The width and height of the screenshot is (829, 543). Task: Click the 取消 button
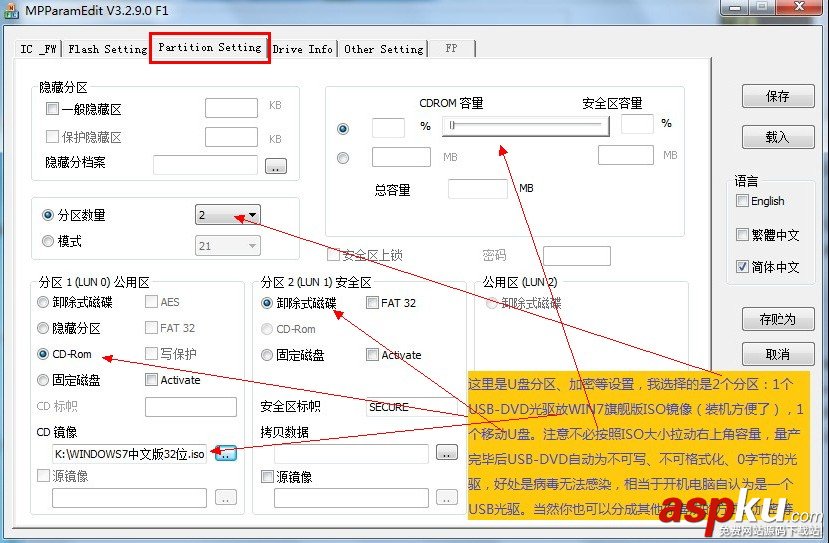click(x=778, y=354)
